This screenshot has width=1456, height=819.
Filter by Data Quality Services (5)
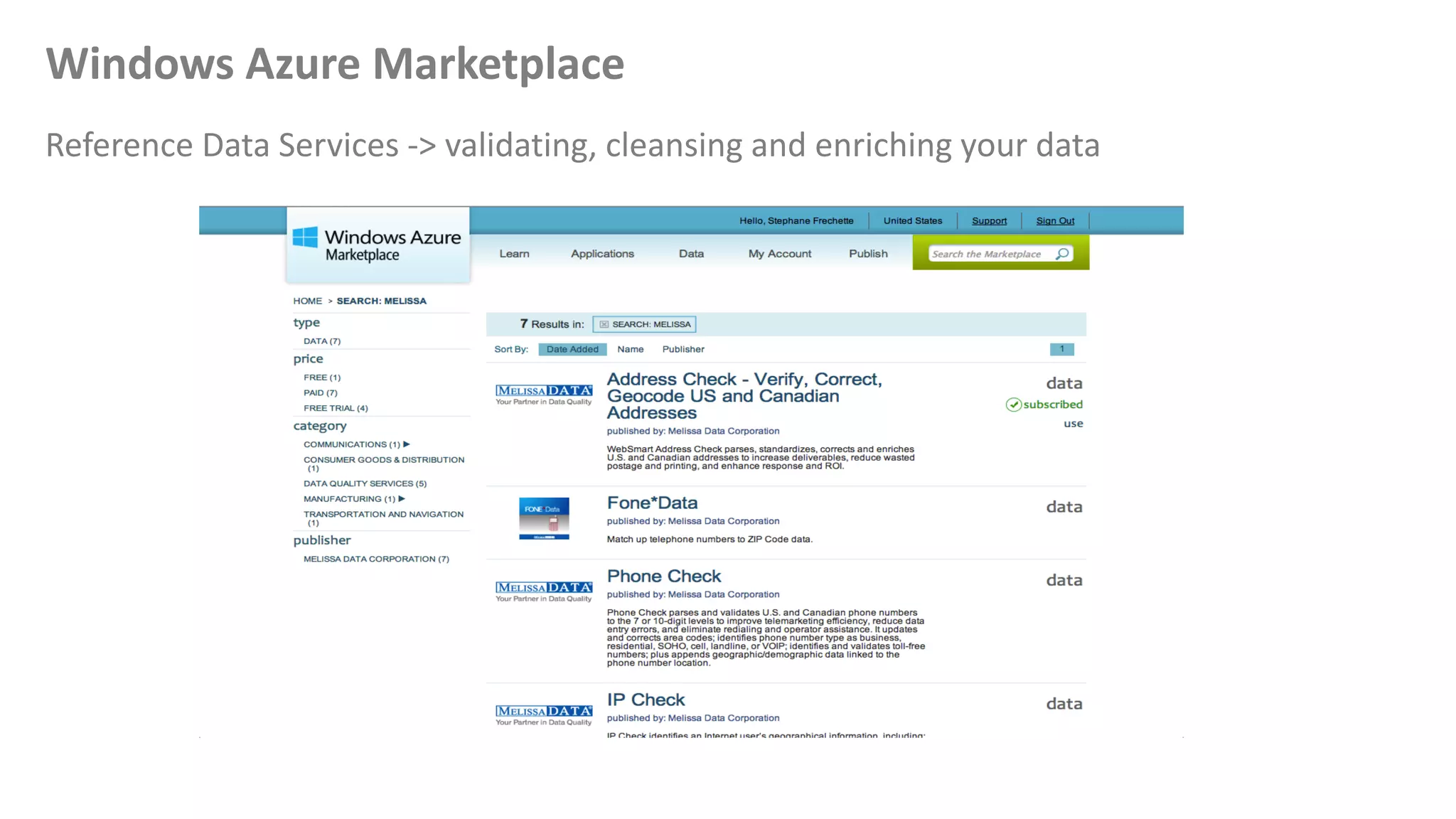pyautogui.click(x=365, y=483)
